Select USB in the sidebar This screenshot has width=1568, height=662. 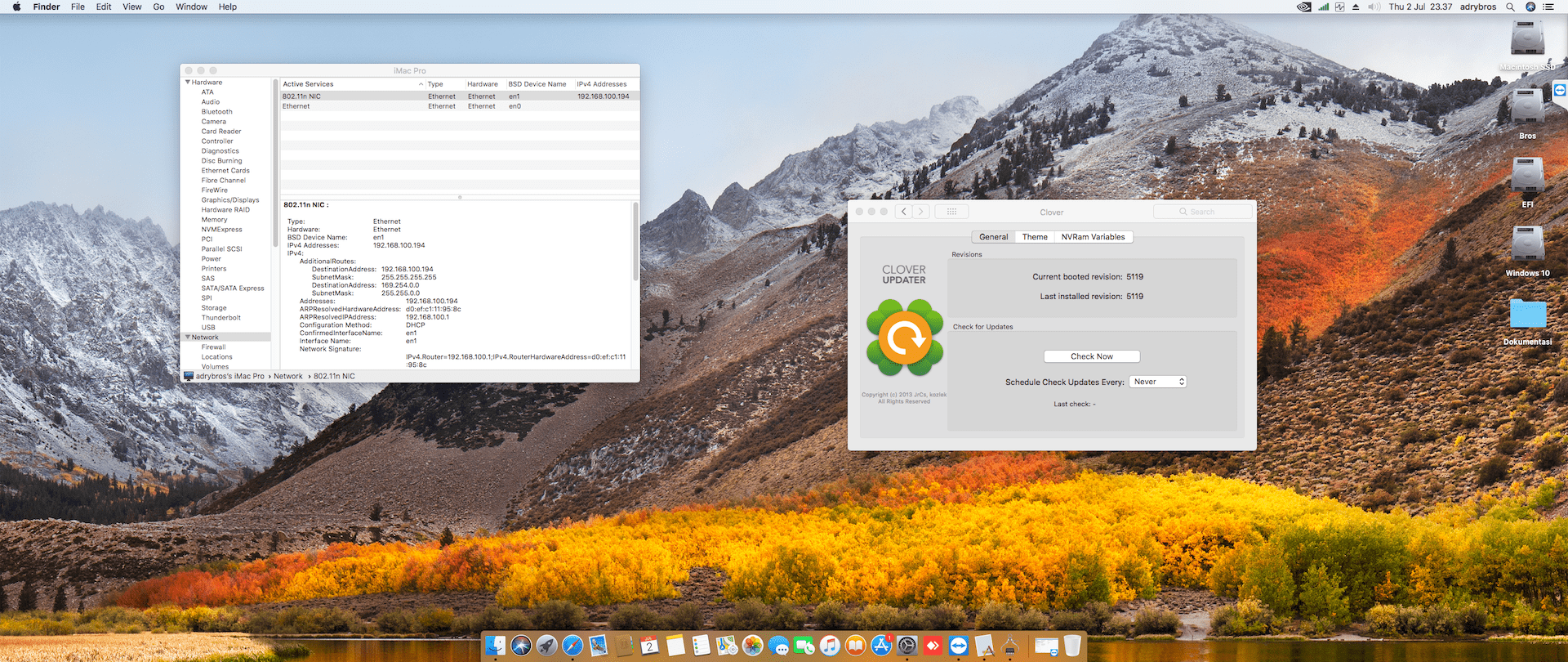coord(208,328)
